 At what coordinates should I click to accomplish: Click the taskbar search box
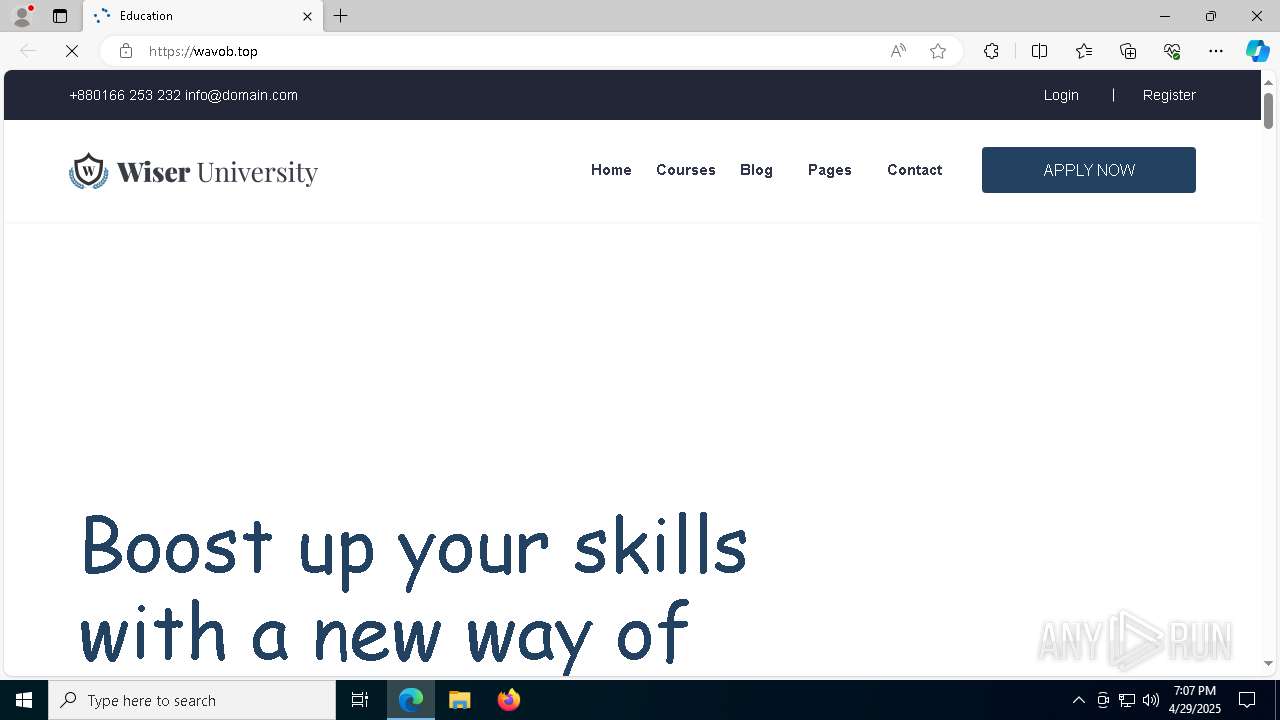tap(192, 700)
